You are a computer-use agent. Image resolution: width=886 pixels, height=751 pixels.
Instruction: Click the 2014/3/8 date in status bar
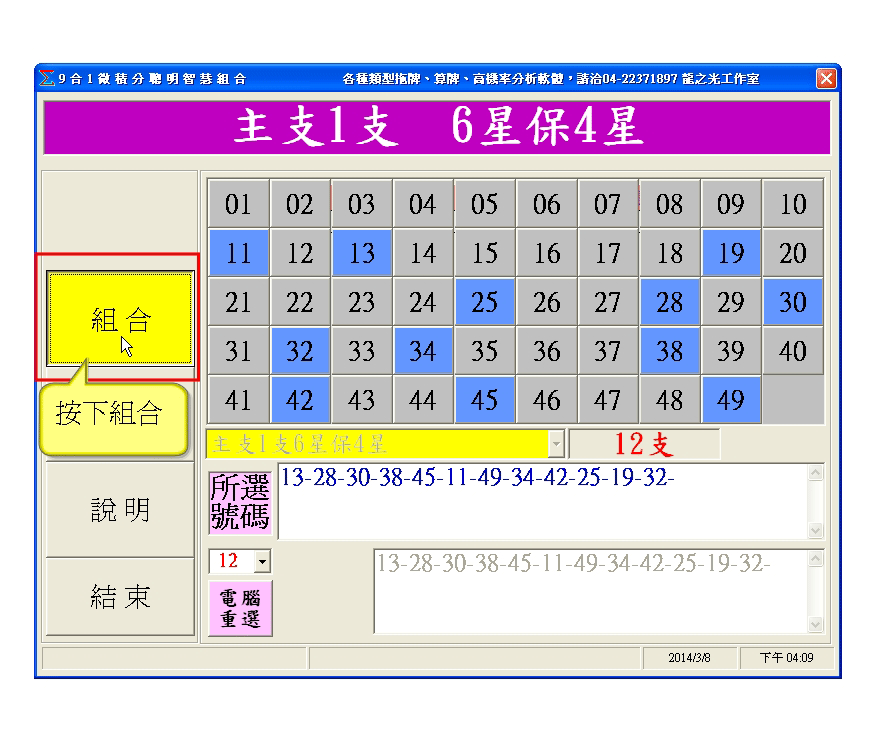pyautogui.click(x=689, y=658)
